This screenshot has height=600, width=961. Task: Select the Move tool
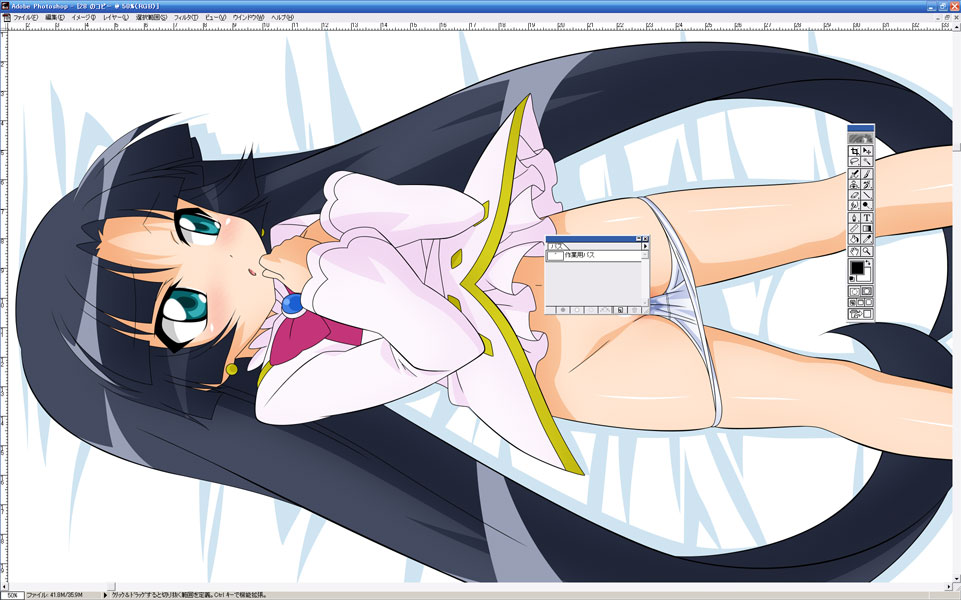[x=867, y=151]
